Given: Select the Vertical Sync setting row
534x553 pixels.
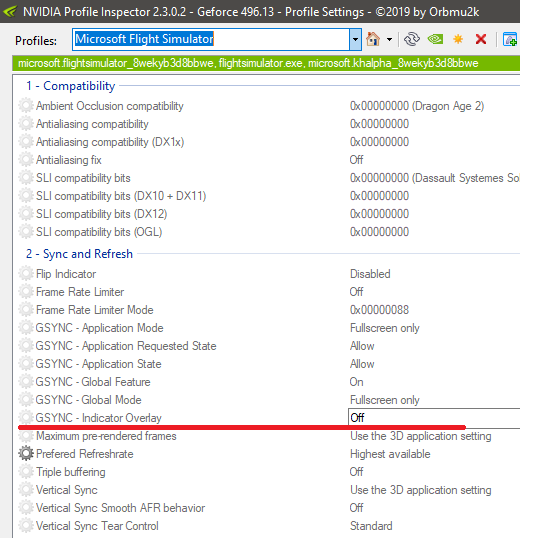Looking at the screenshot, I should click(x=266, y=490).
